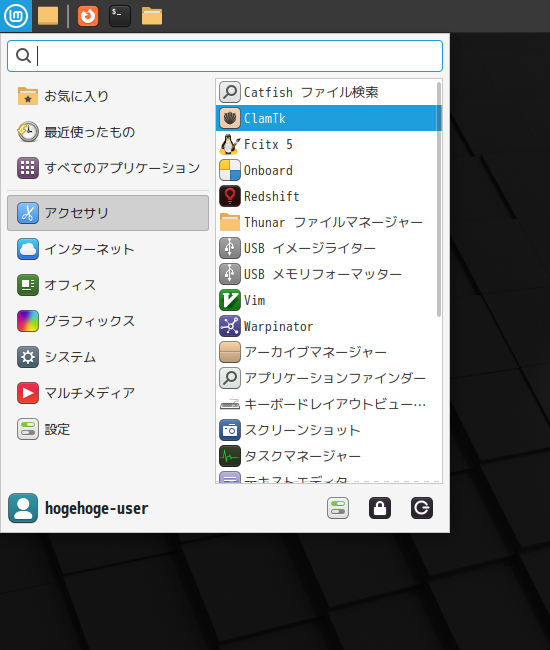Select the インターネット category
The image size is (550, 650).
[x=108, y=249]
